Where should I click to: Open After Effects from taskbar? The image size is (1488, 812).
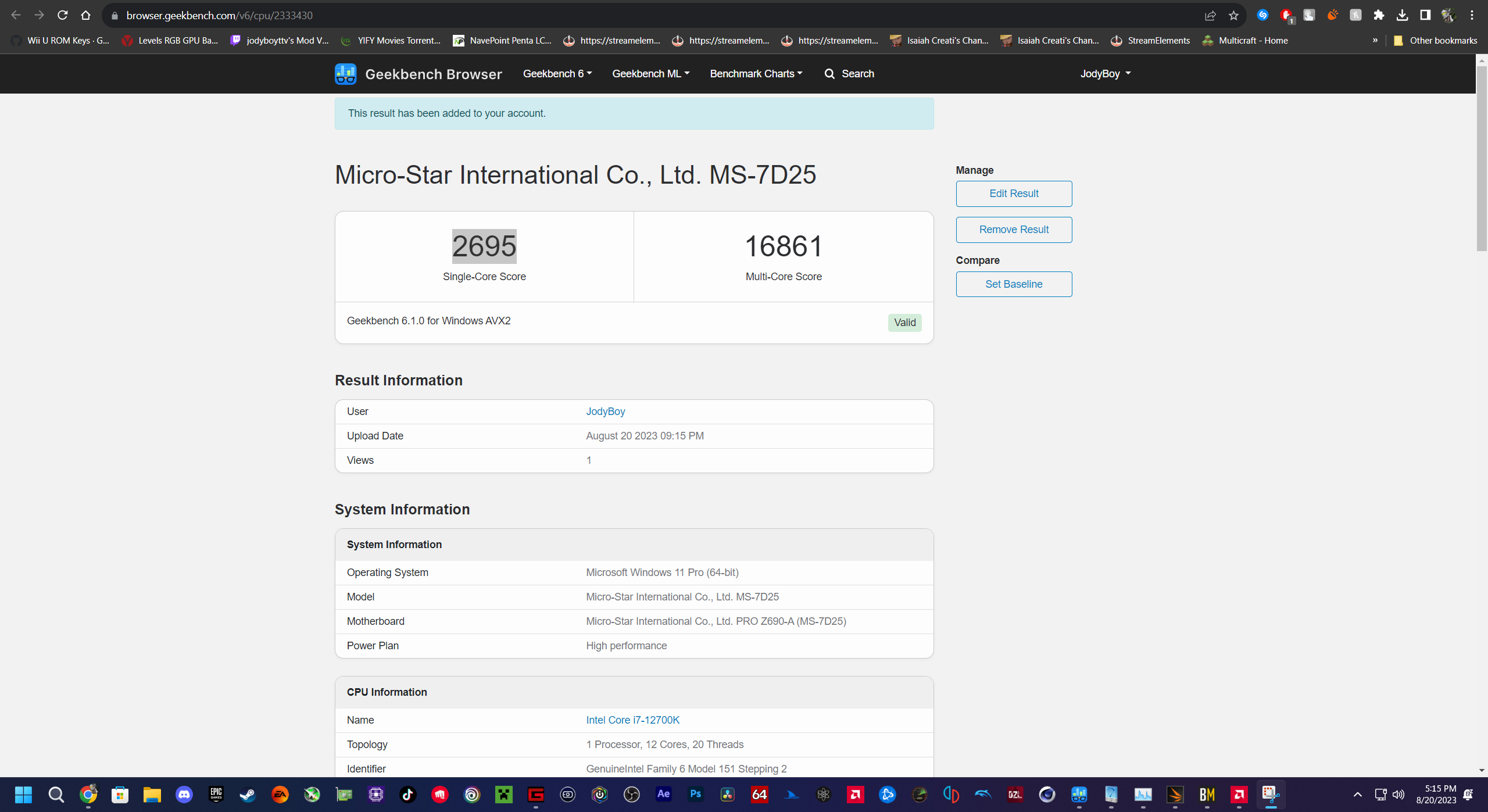664,794
